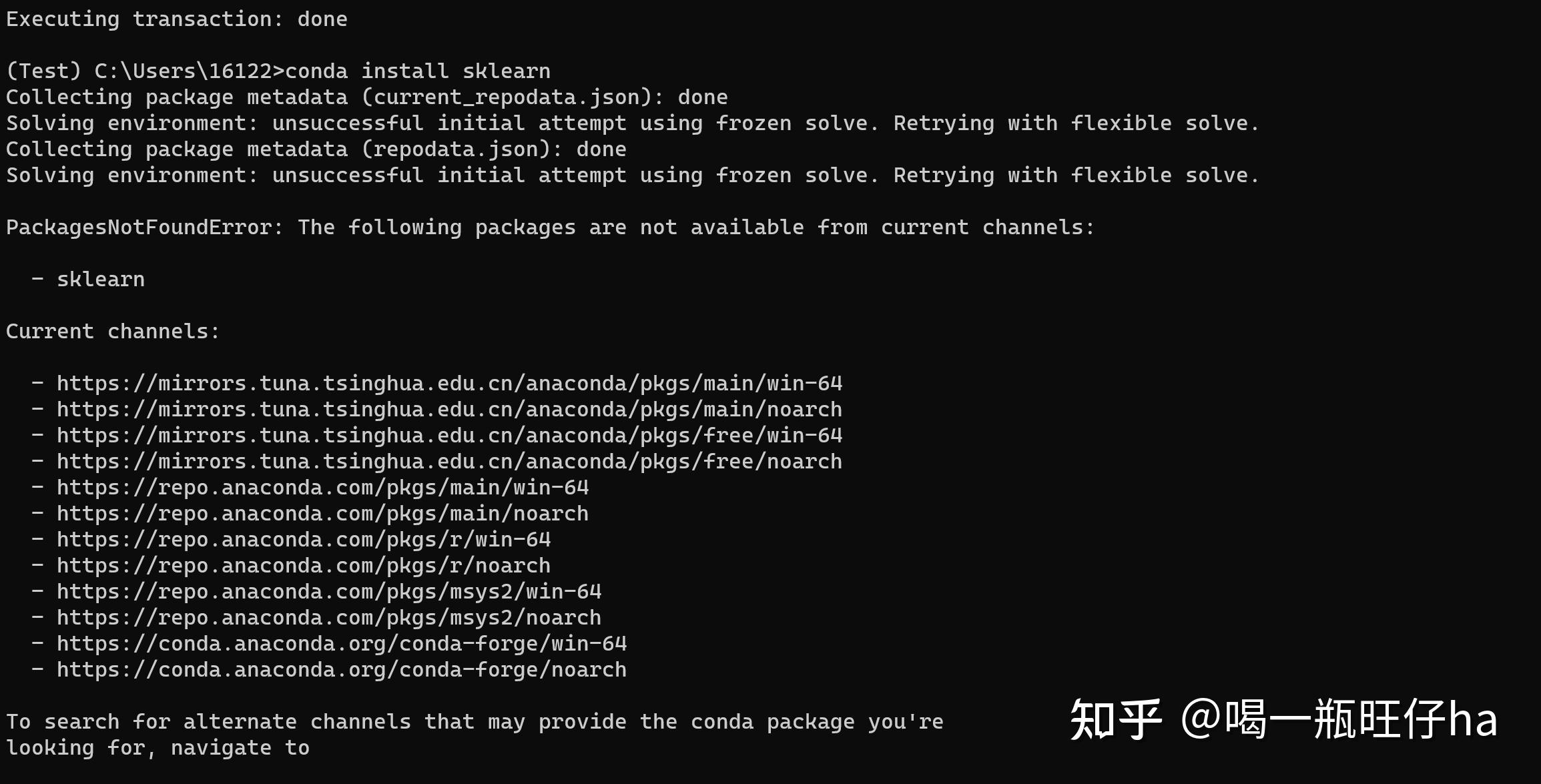Click the repo.anaconda.com pkgs/msys2/noarch URL
This screenshot has width=1541, height=784.
pyautogui.click(x=329, y=618)
